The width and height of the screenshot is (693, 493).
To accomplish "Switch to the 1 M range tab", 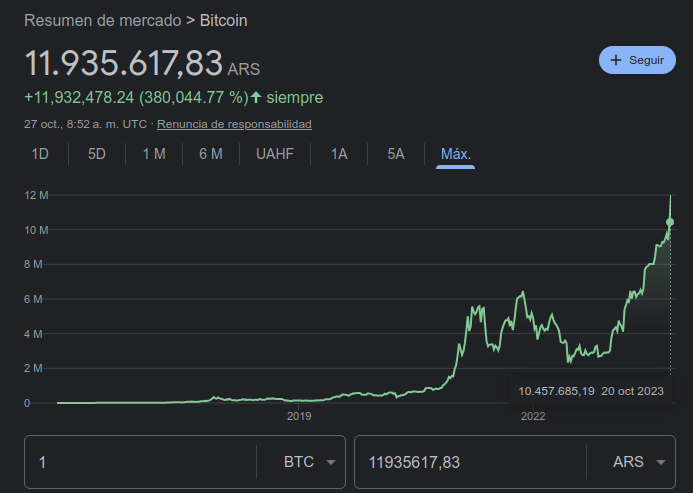I will 154,154.
